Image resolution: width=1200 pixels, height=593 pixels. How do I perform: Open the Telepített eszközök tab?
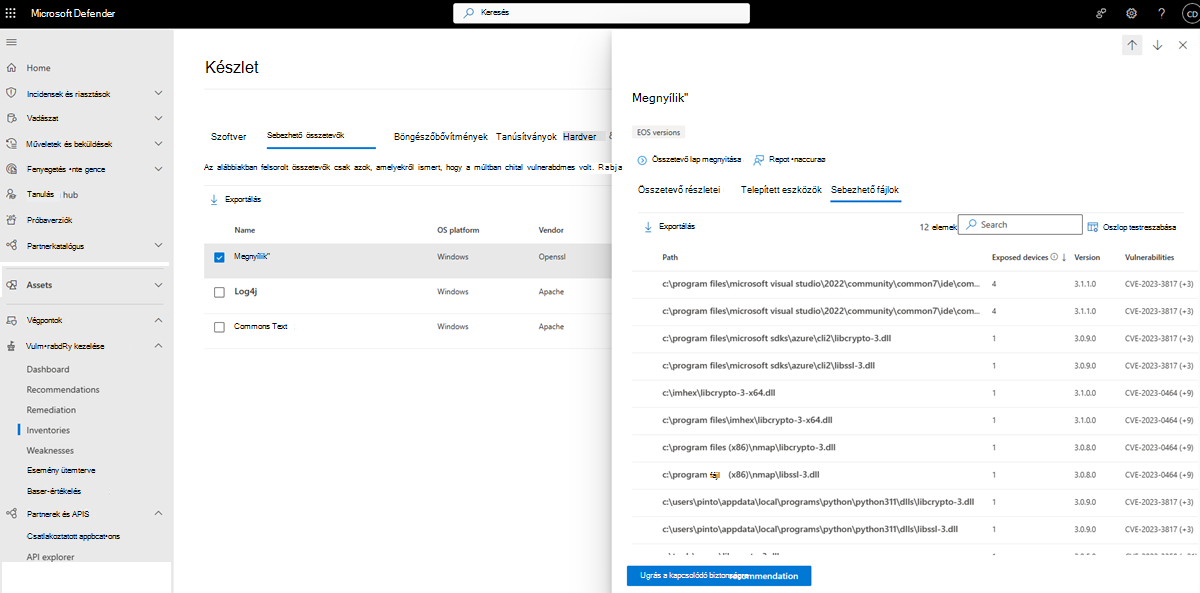tap(781, 189)
